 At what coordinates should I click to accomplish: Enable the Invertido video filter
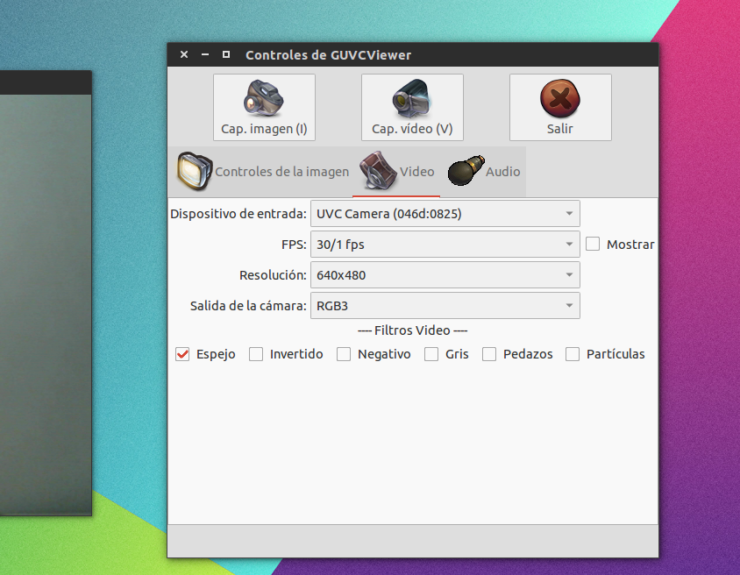tap(256, 354)
